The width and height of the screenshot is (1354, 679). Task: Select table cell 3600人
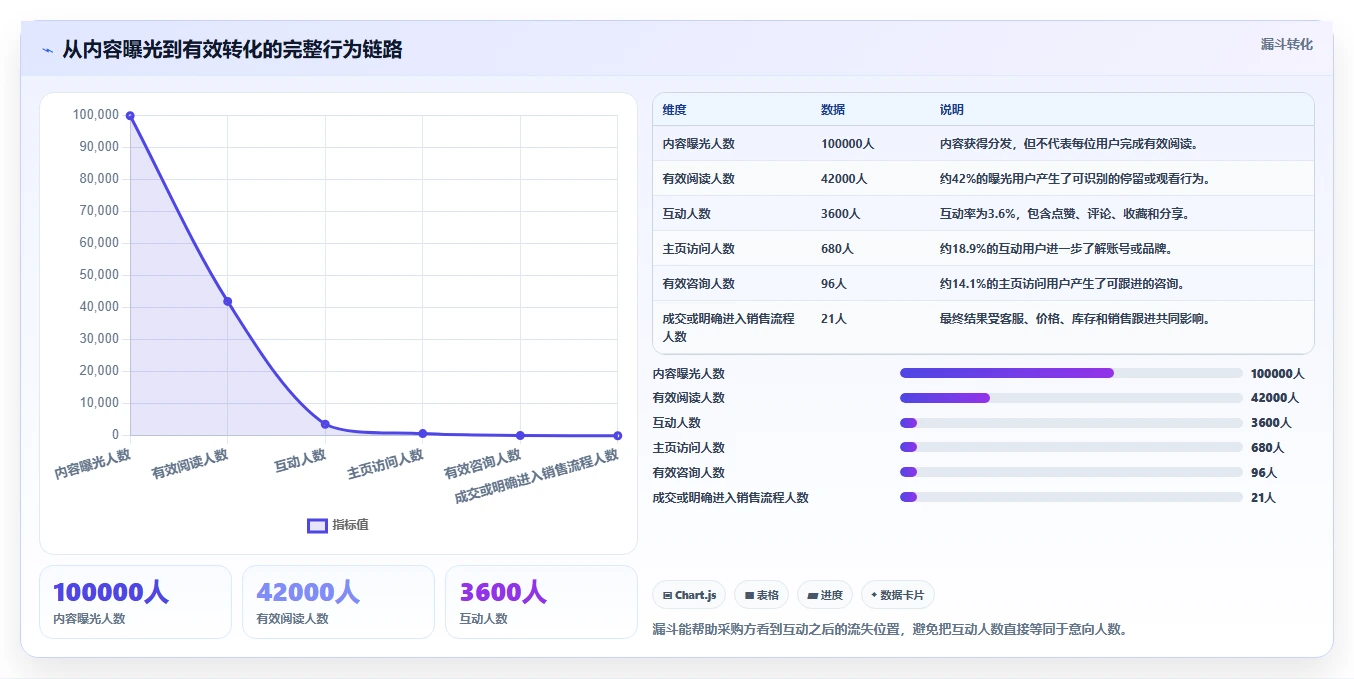840,214
